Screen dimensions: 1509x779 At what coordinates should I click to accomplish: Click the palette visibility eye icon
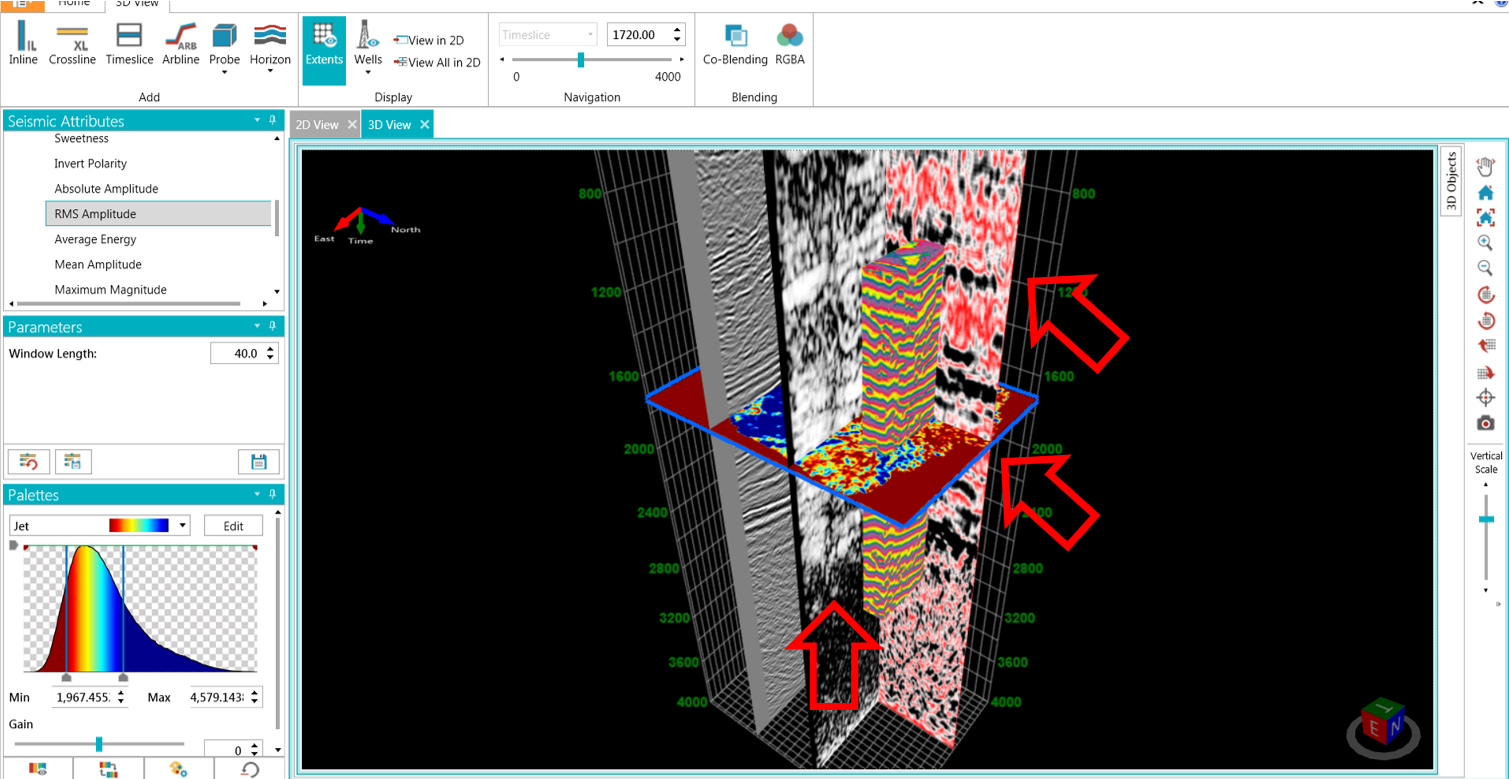pyautogui.click(x=37, y=769)
